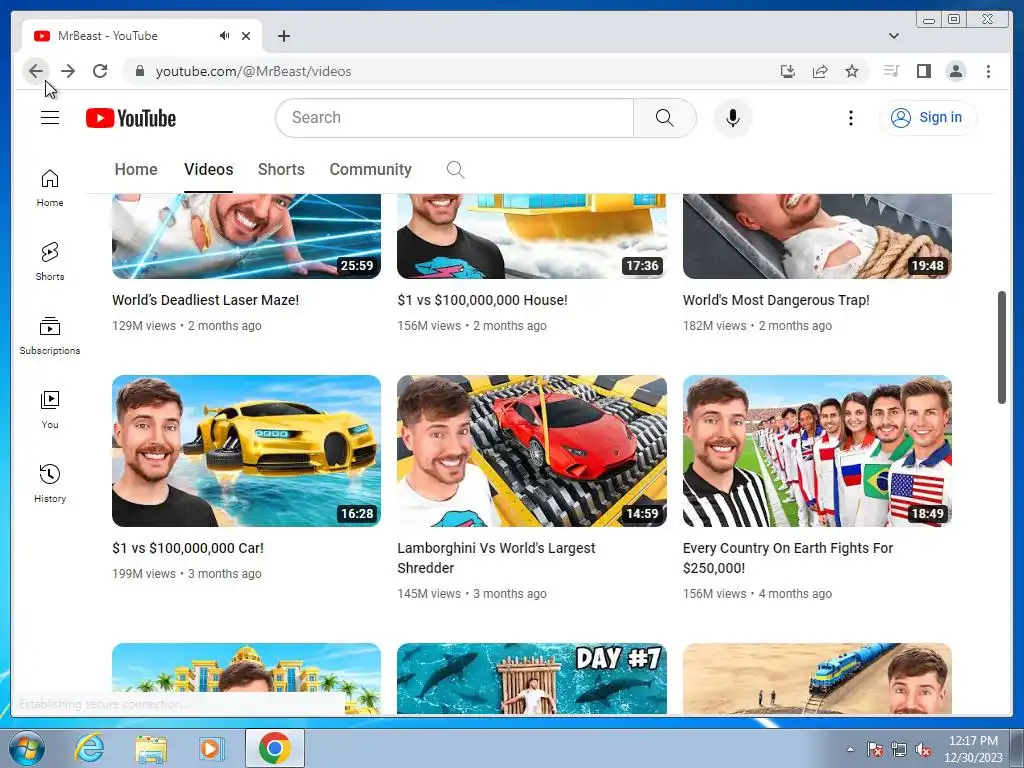Open Lamborghini Vs World's Largest Shredder title
The width and height of the screenshot is (1024, 768).
click(x=496, y=558)
